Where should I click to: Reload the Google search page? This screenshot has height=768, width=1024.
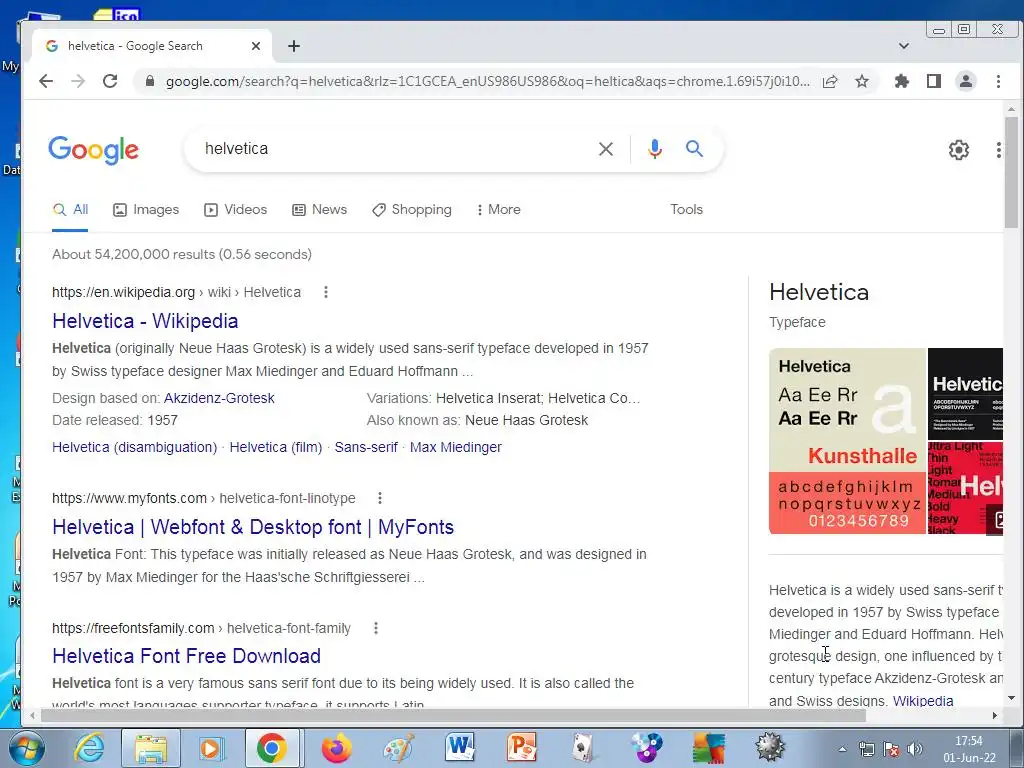[110, 81]
